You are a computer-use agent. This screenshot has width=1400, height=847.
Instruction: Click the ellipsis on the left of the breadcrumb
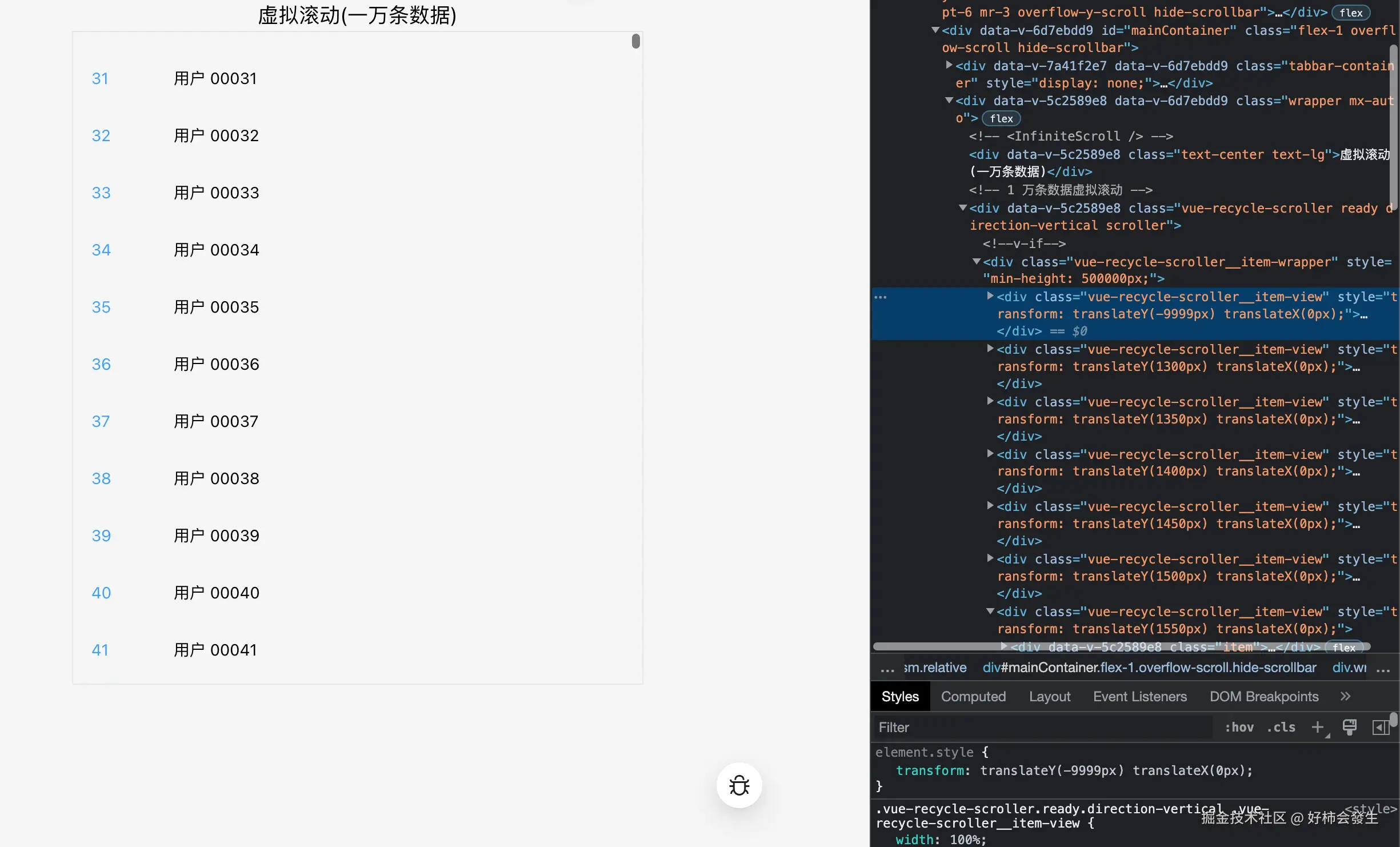click(x=887, y=669)
